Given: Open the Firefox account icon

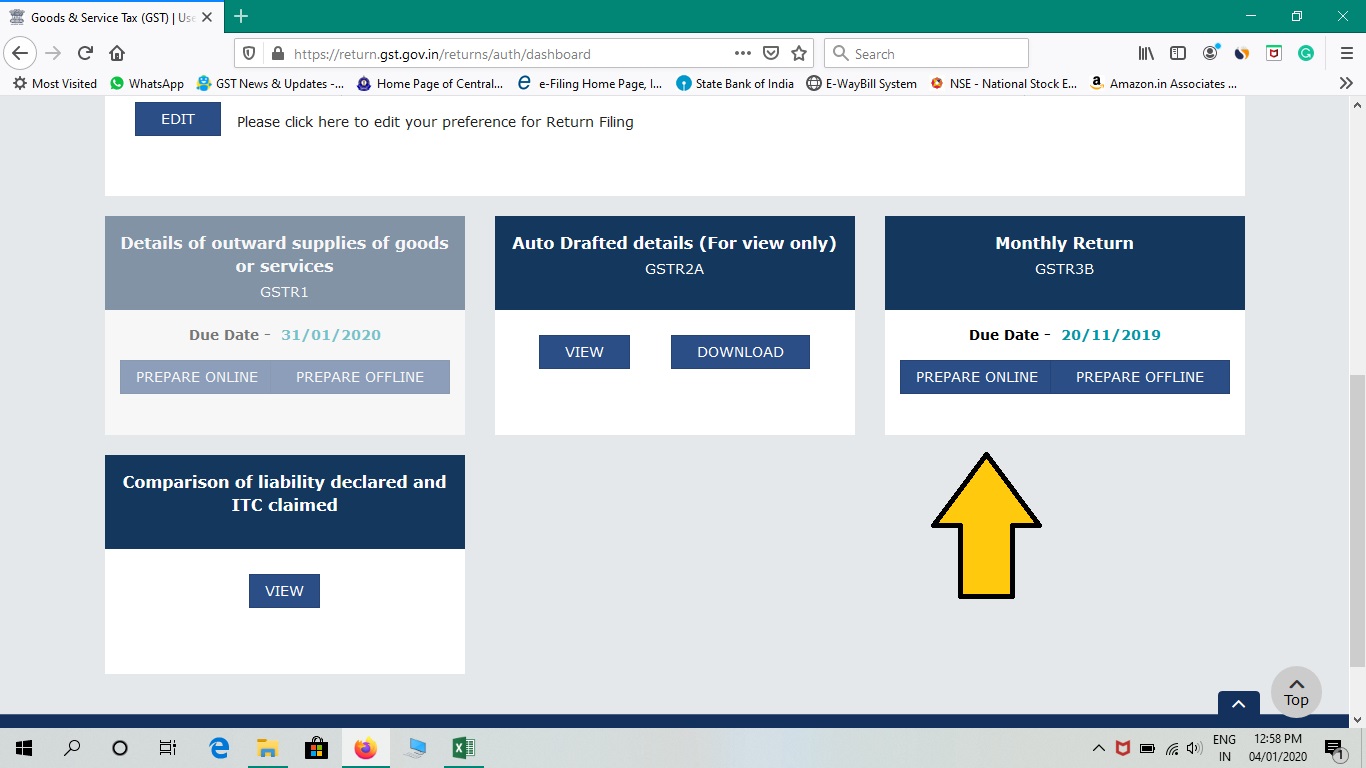Looking at the screenshot, I should [1209, 53].
